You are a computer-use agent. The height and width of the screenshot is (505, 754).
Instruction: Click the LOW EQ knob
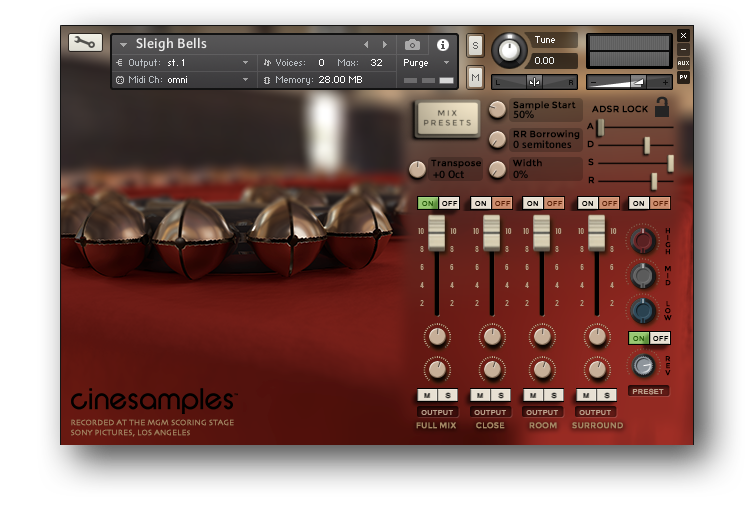pos(643,311)
